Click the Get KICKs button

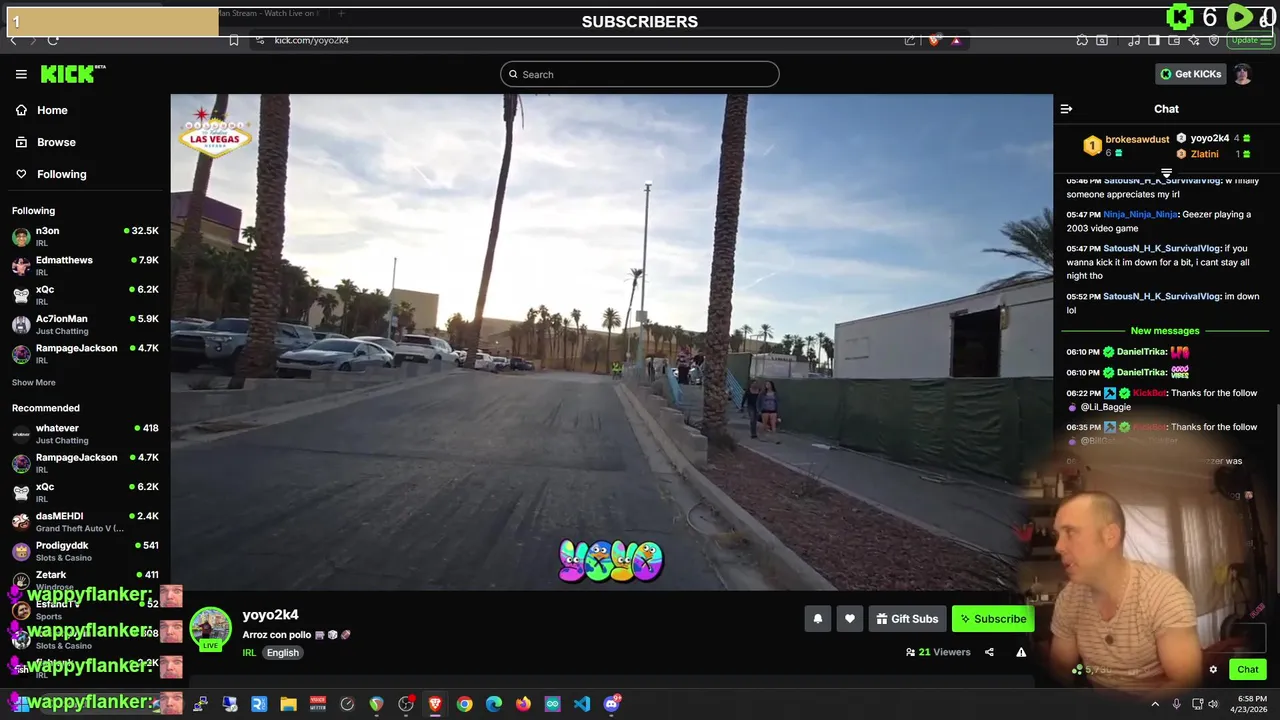tap(1190, 74)
